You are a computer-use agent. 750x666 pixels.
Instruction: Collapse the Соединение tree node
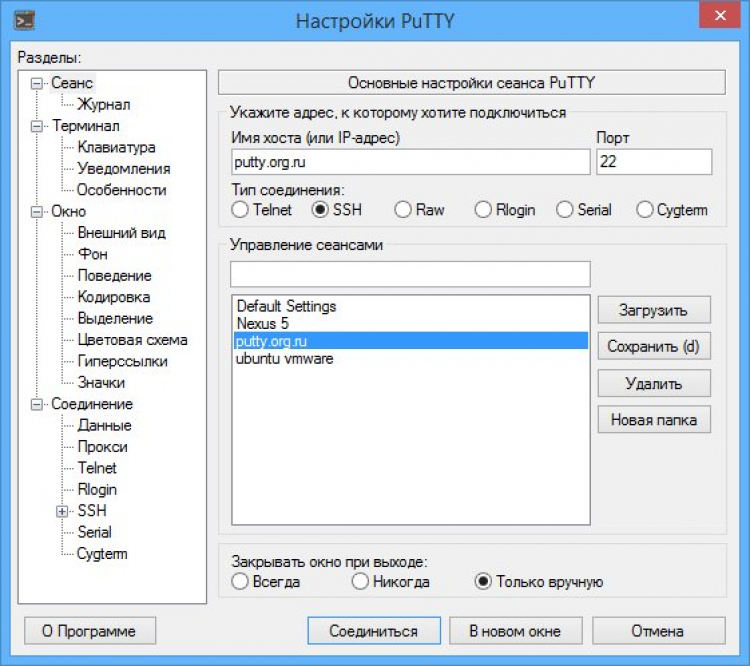tap(36, 404)
